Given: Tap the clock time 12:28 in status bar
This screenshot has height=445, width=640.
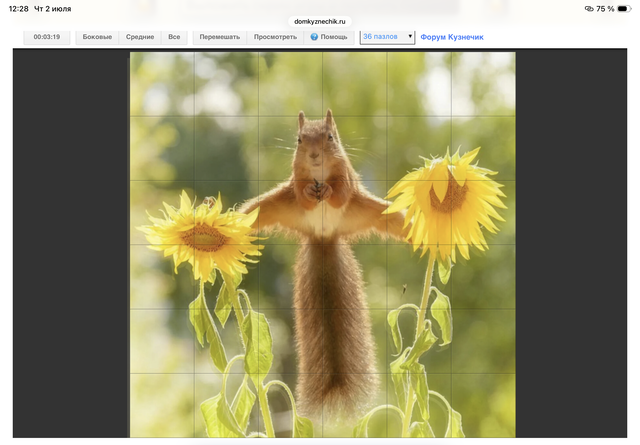Looking at the screenshot, I should 19,9.
